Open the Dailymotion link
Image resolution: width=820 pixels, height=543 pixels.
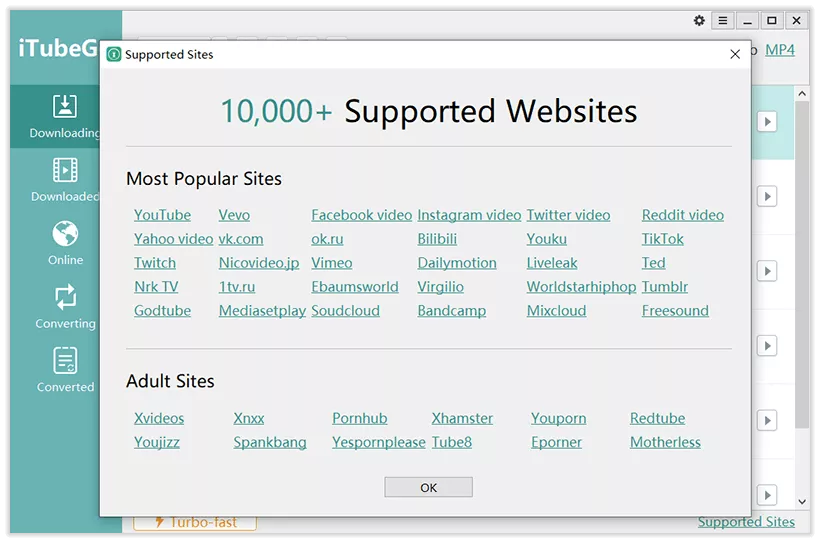pos(457,263)
